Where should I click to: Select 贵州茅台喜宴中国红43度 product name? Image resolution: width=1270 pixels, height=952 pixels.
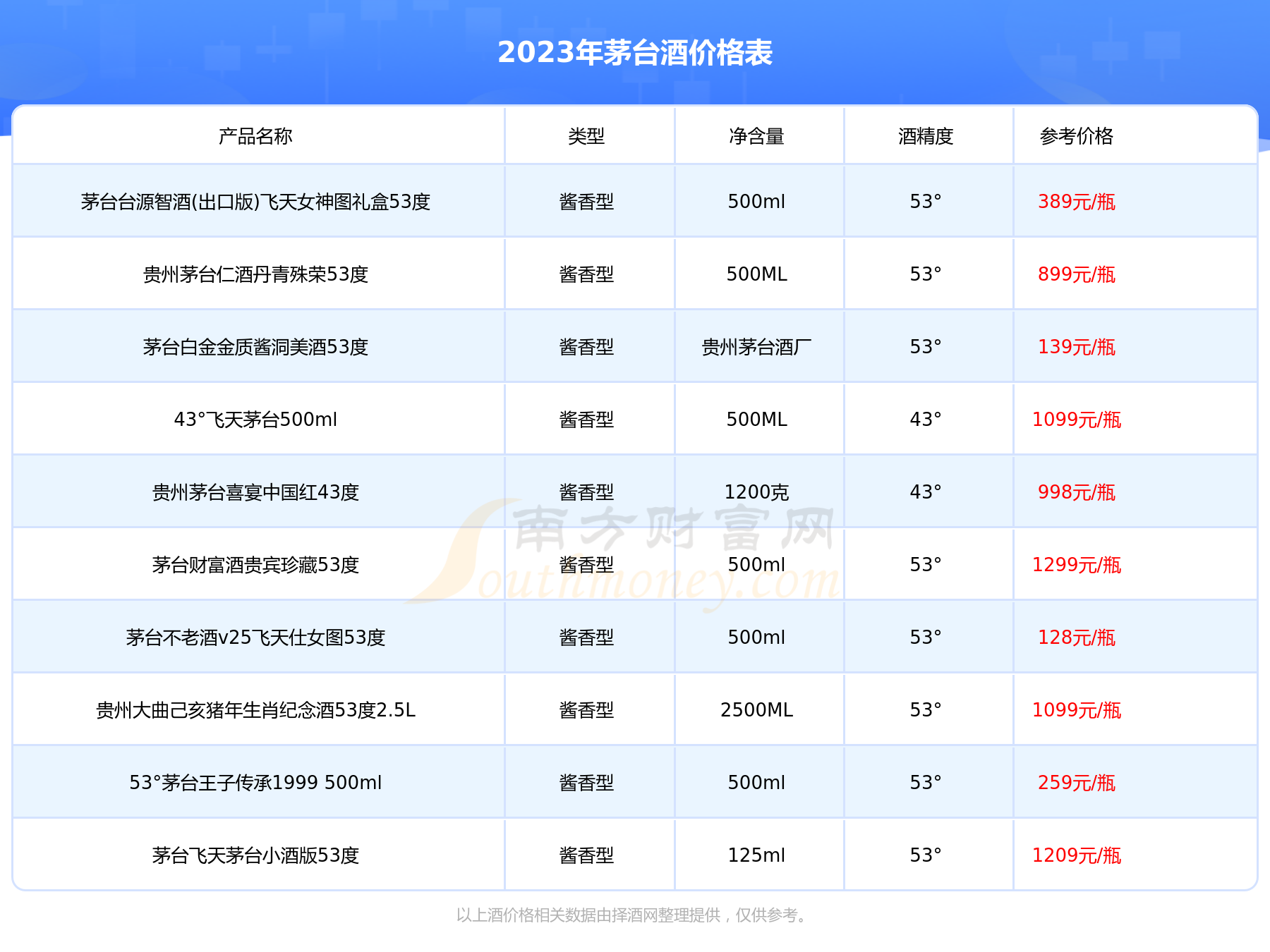[255, 493]
